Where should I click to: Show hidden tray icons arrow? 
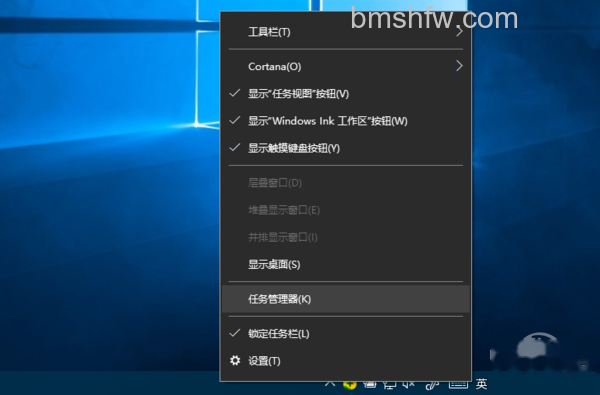click(330, 383)
